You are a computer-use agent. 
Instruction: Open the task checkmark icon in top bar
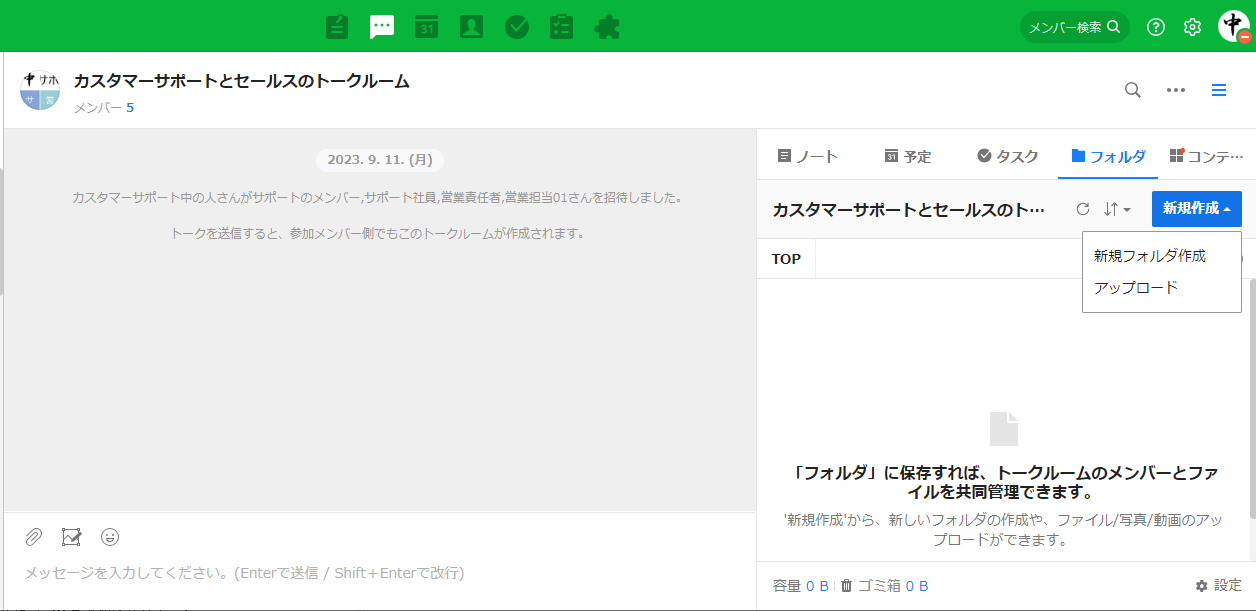(517, 27)
